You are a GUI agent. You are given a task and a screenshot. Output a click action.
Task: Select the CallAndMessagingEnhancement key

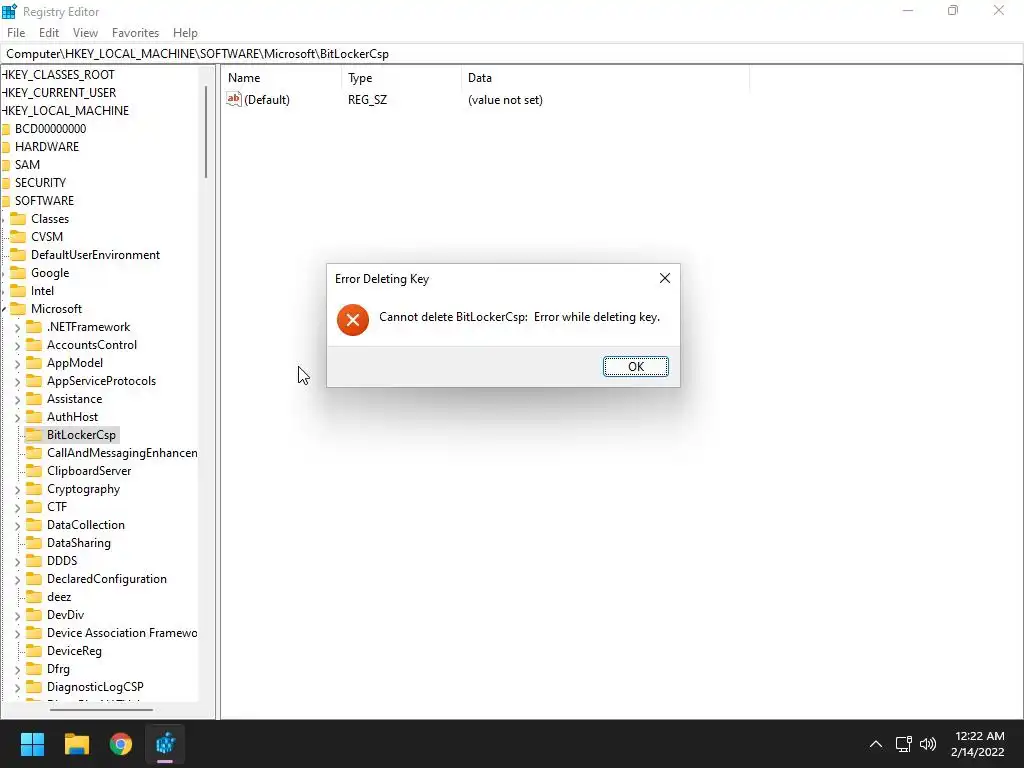122,453
